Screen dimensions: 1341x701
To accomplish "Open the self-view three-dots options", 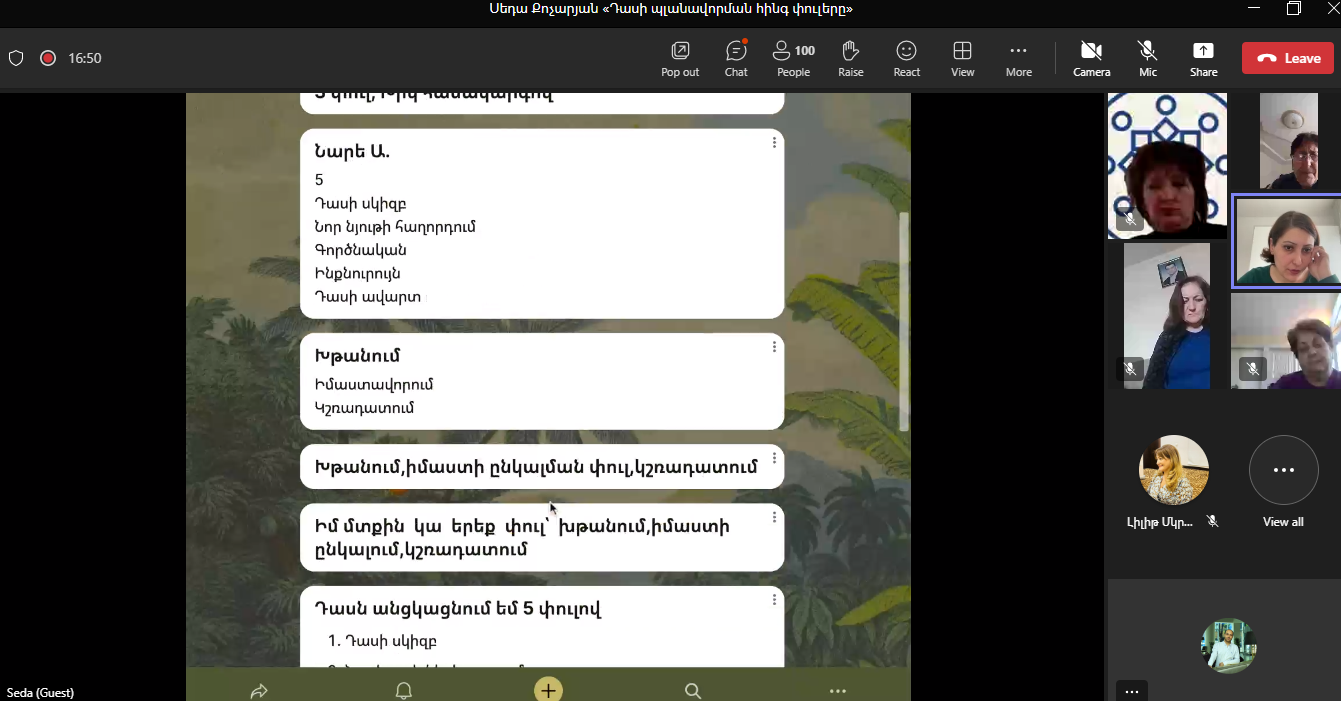I will pyautogui.click(x=1131, y=691).
